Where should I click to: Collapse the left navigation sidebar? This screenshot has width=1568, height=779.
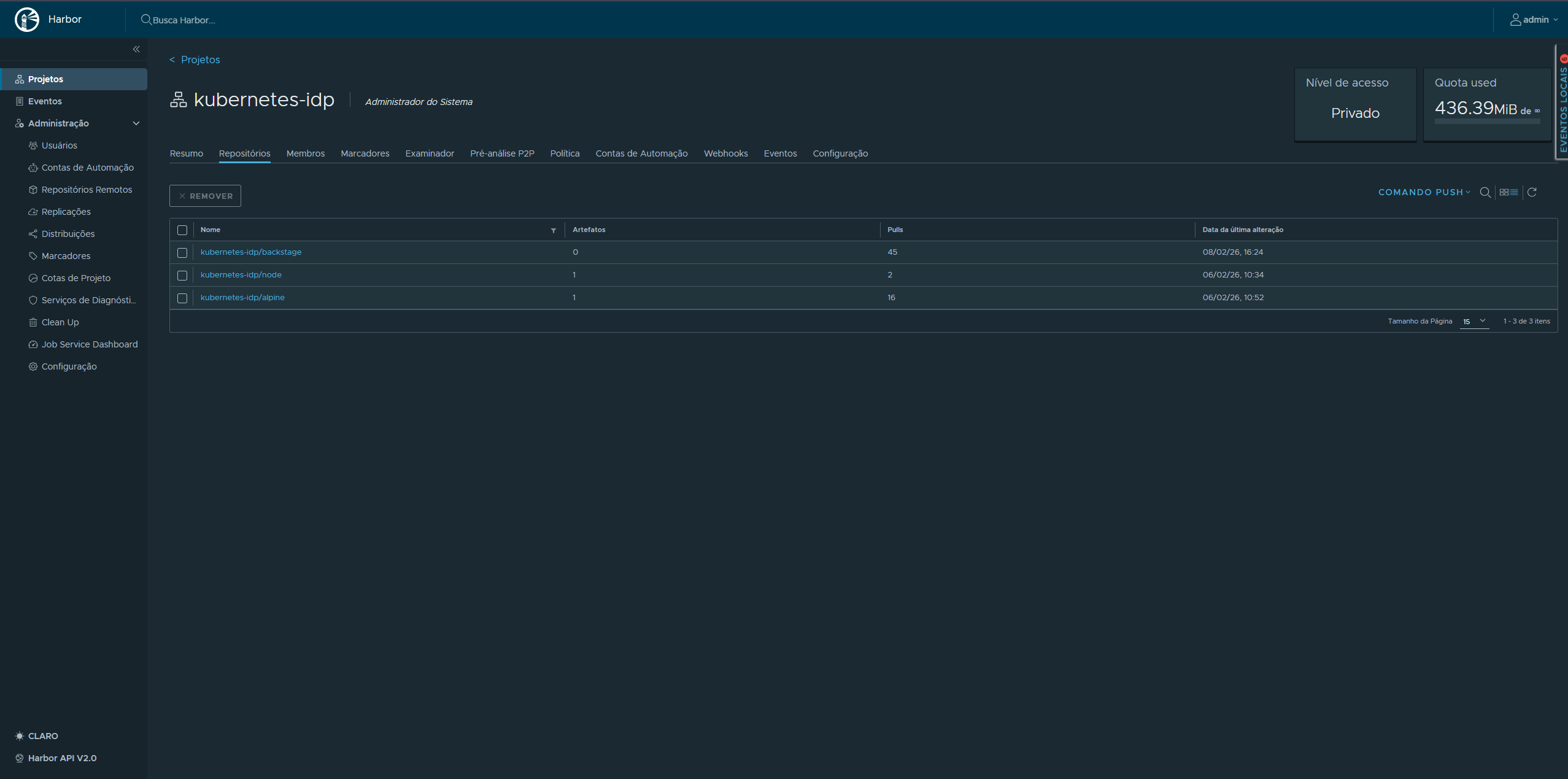pos(136,49)
